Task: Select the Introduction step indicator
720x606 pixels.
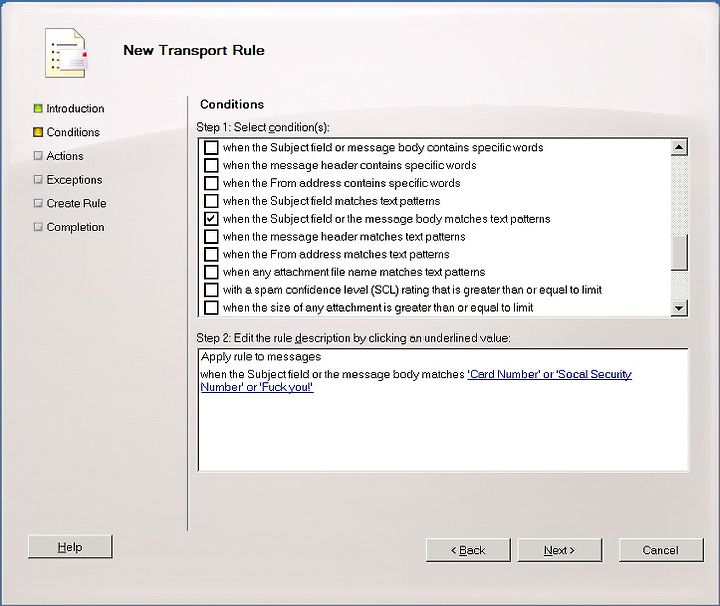Action: point(38,108)
